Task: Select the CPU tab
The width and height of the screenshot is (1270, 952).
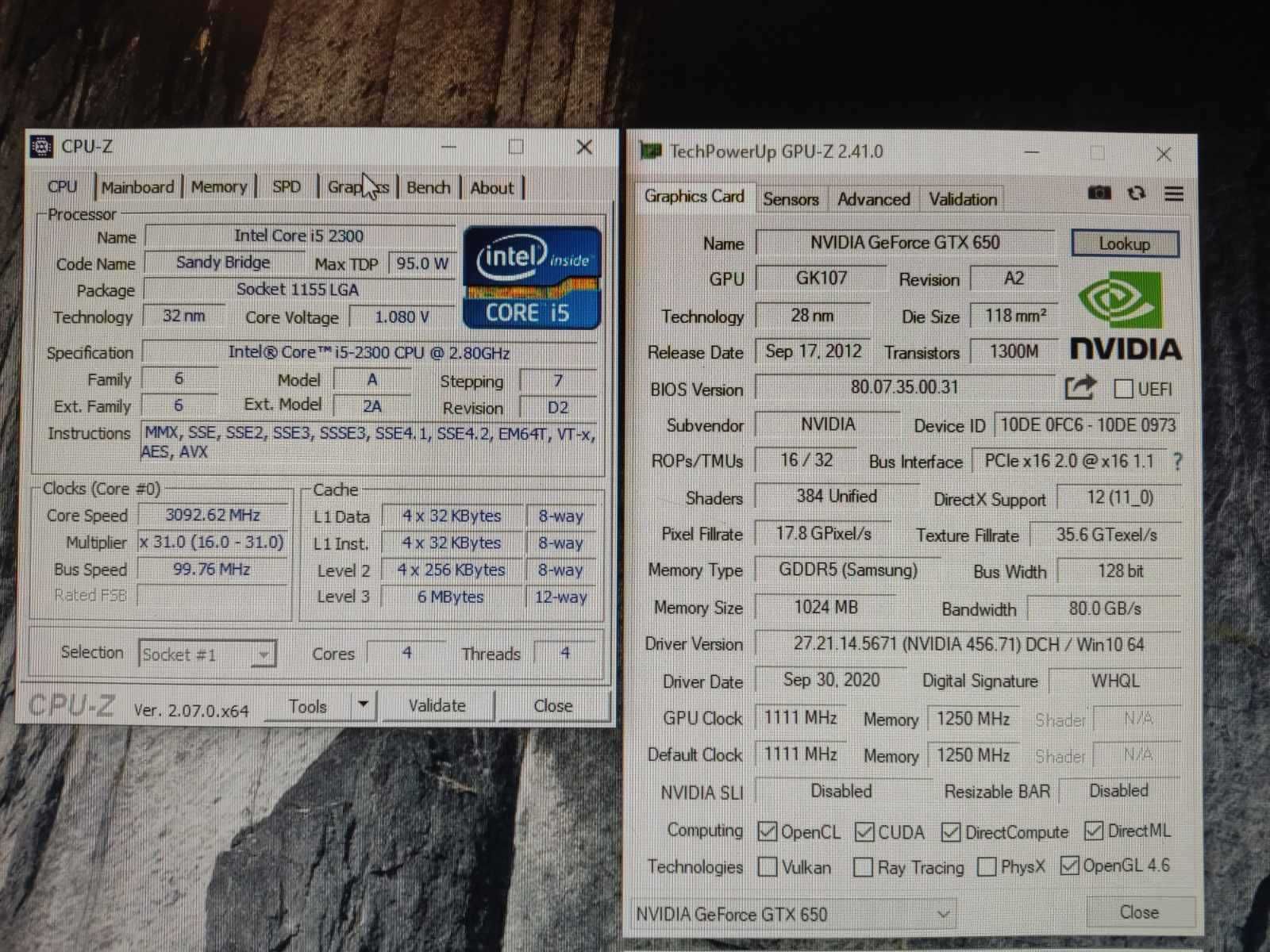Action: point(62,186)
